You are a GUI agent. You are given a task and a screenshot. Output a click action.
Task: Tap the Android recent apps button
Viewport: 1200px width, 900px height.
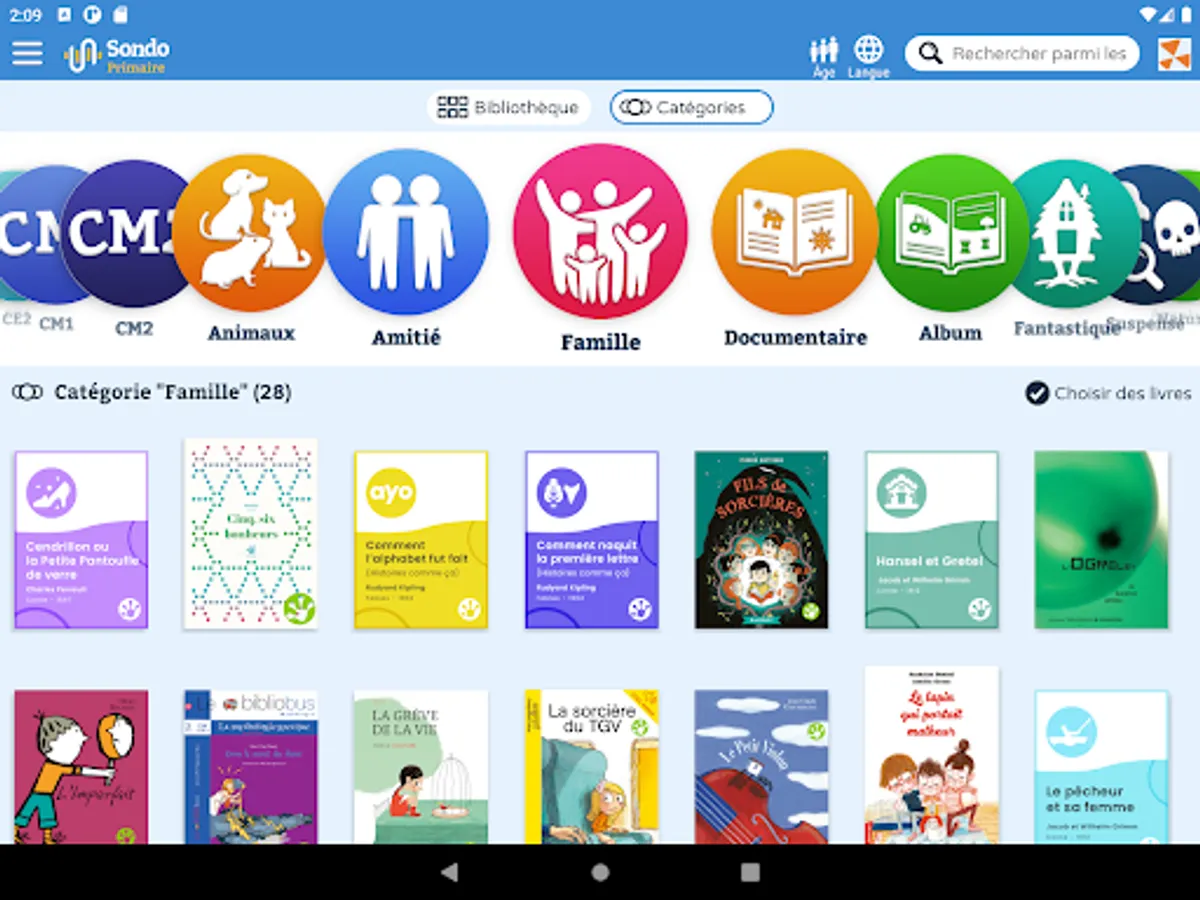[x=750, y=872]
